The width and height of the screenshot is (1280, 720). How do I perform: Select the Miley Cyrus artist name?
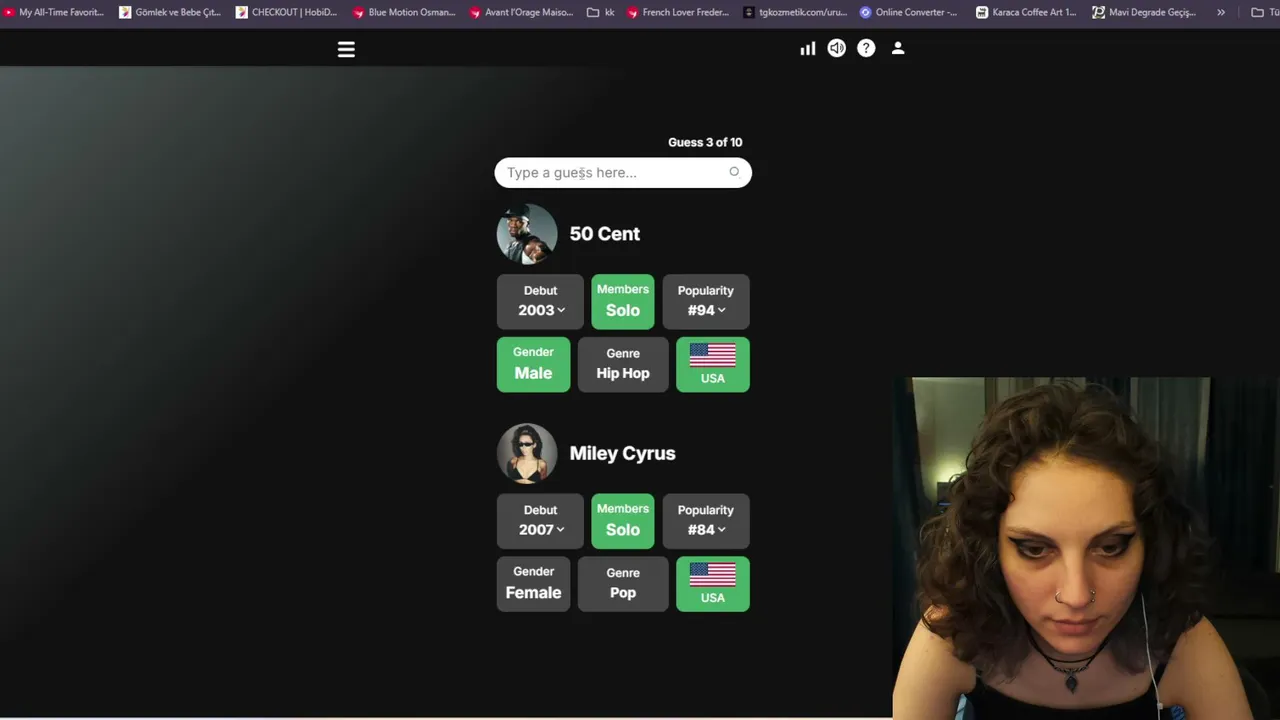622,453
